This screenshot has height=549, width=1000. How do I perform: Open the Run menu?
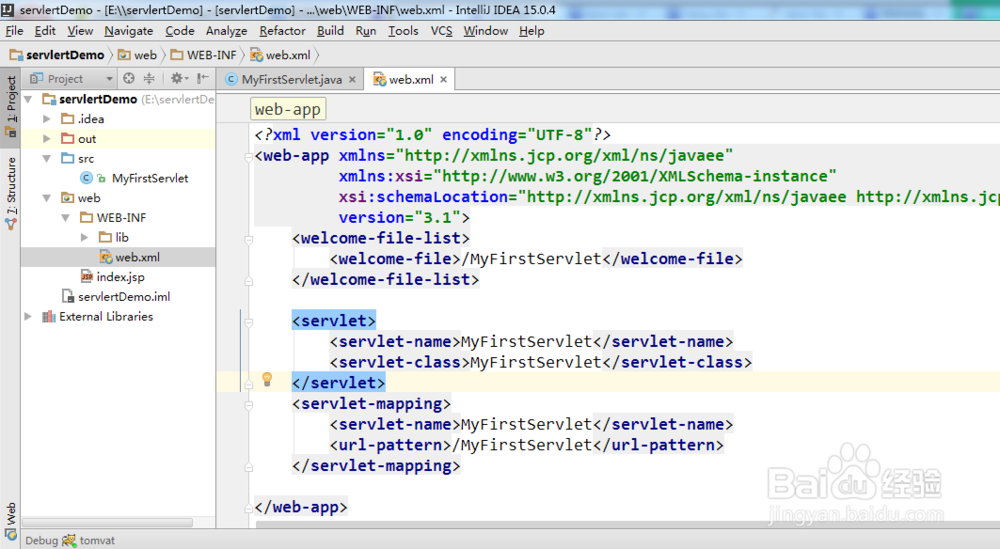pyautogui.click(x=366, y=31)
